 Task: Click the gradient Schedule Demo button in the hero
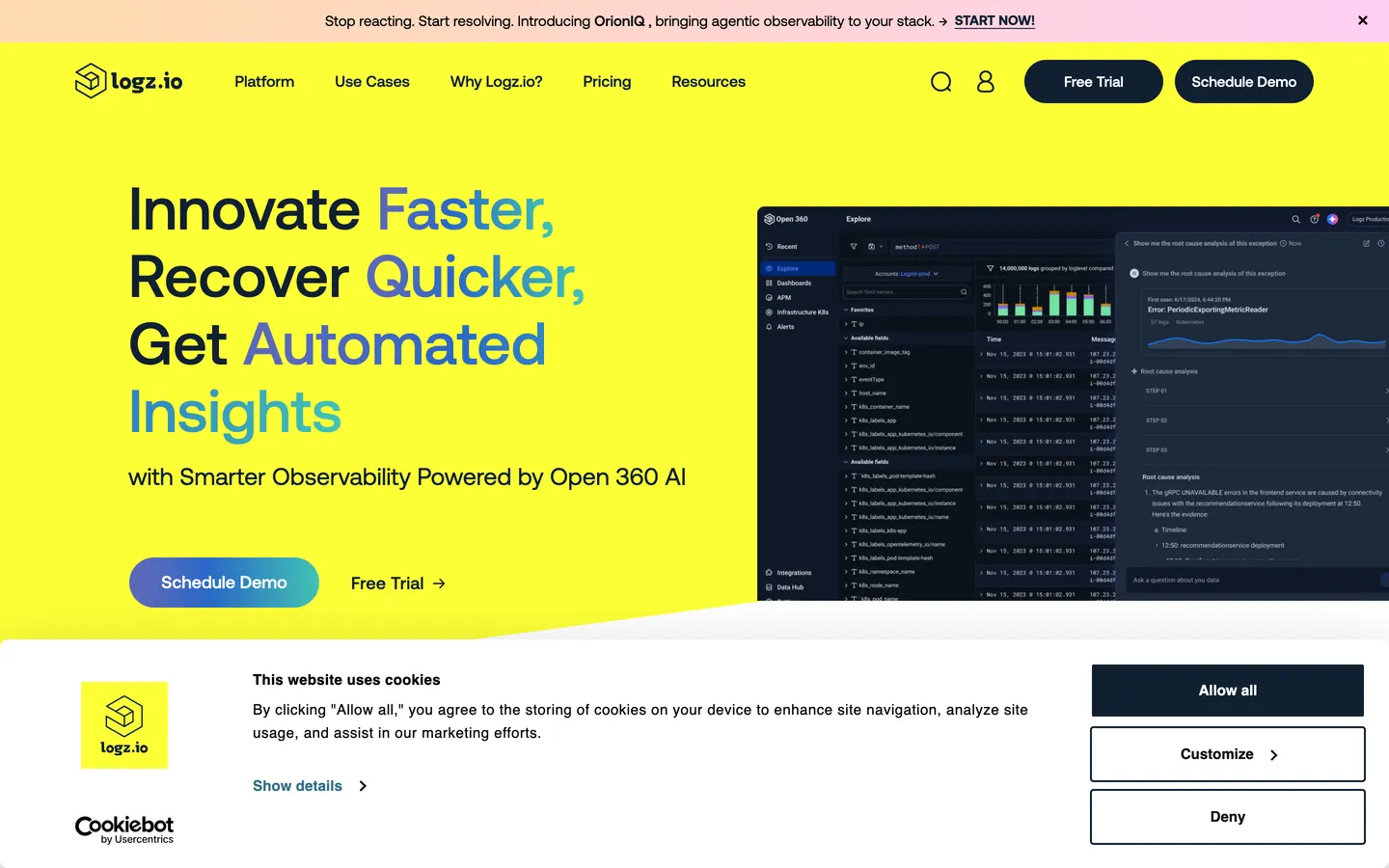pyautogui.click(x=224, y=583)
